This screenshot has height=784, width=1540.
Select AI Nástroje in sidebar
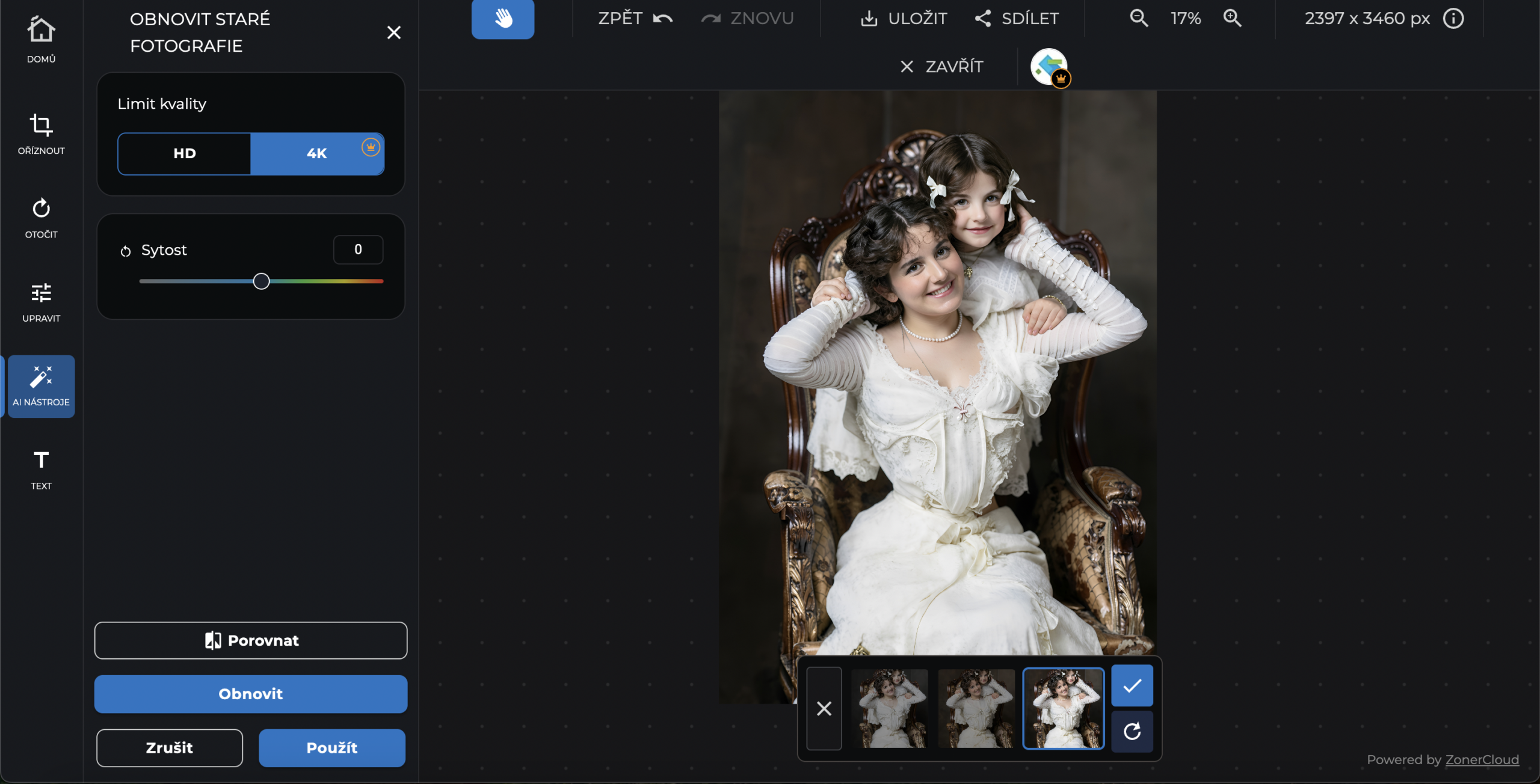point(41,386)
